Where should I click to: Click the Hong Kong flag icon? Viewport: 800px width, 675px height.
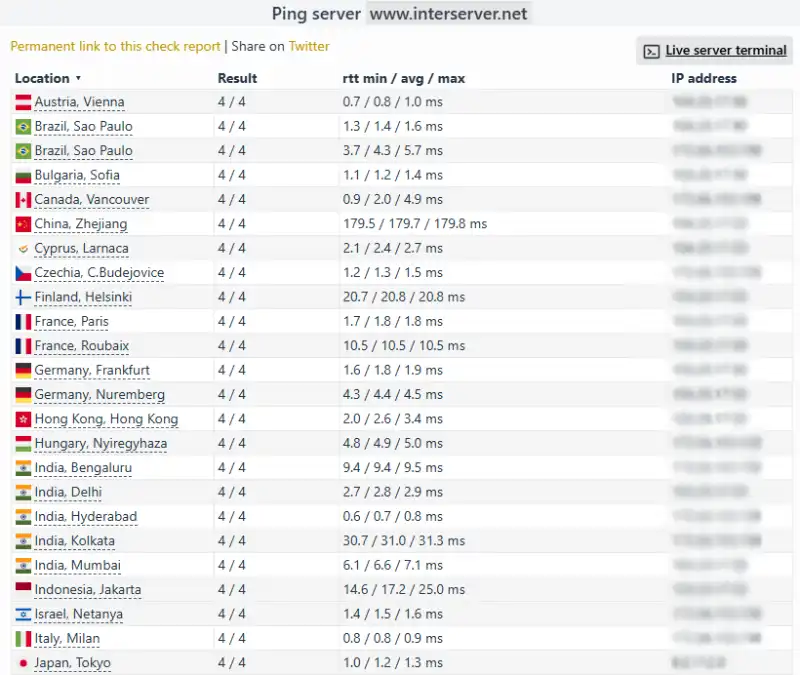tap(23, 419)
